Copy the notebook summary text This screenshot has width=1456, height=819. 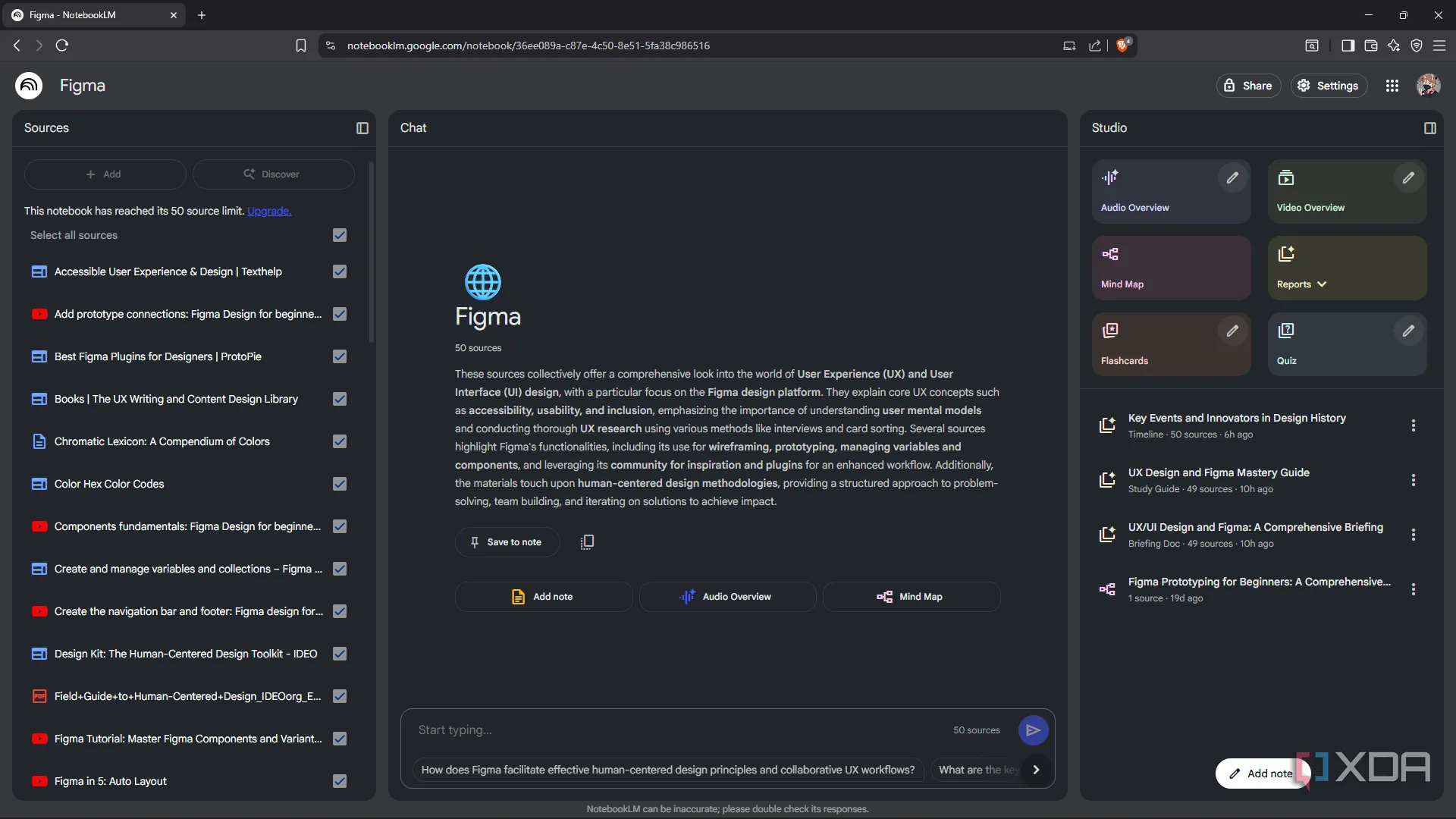(587, 542)
